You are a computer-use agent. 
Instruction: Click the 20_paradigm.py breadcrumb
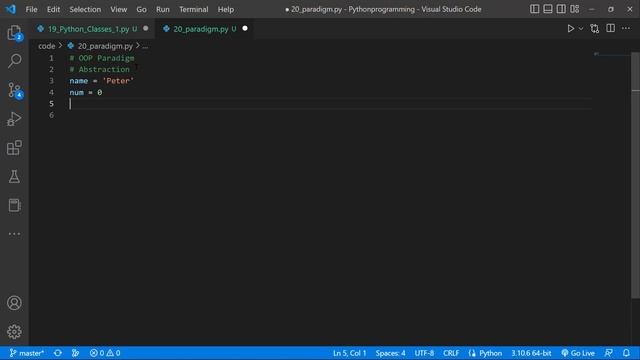click(x=105, y=46)
